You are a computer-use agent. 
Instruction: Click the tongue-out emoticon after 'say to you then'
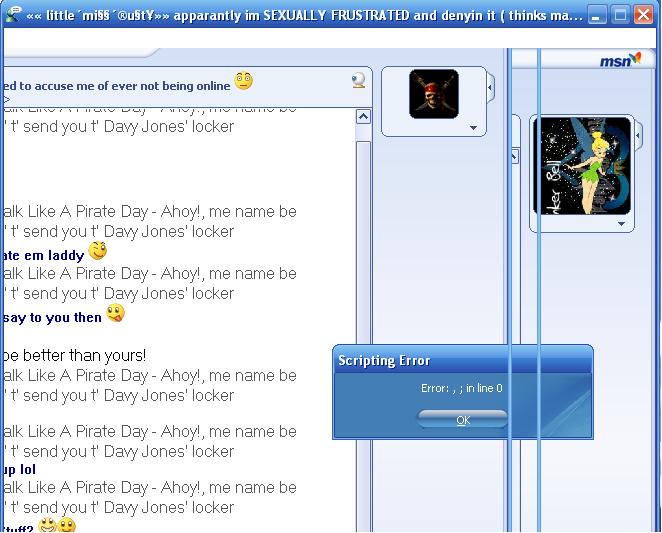(116, 314)
